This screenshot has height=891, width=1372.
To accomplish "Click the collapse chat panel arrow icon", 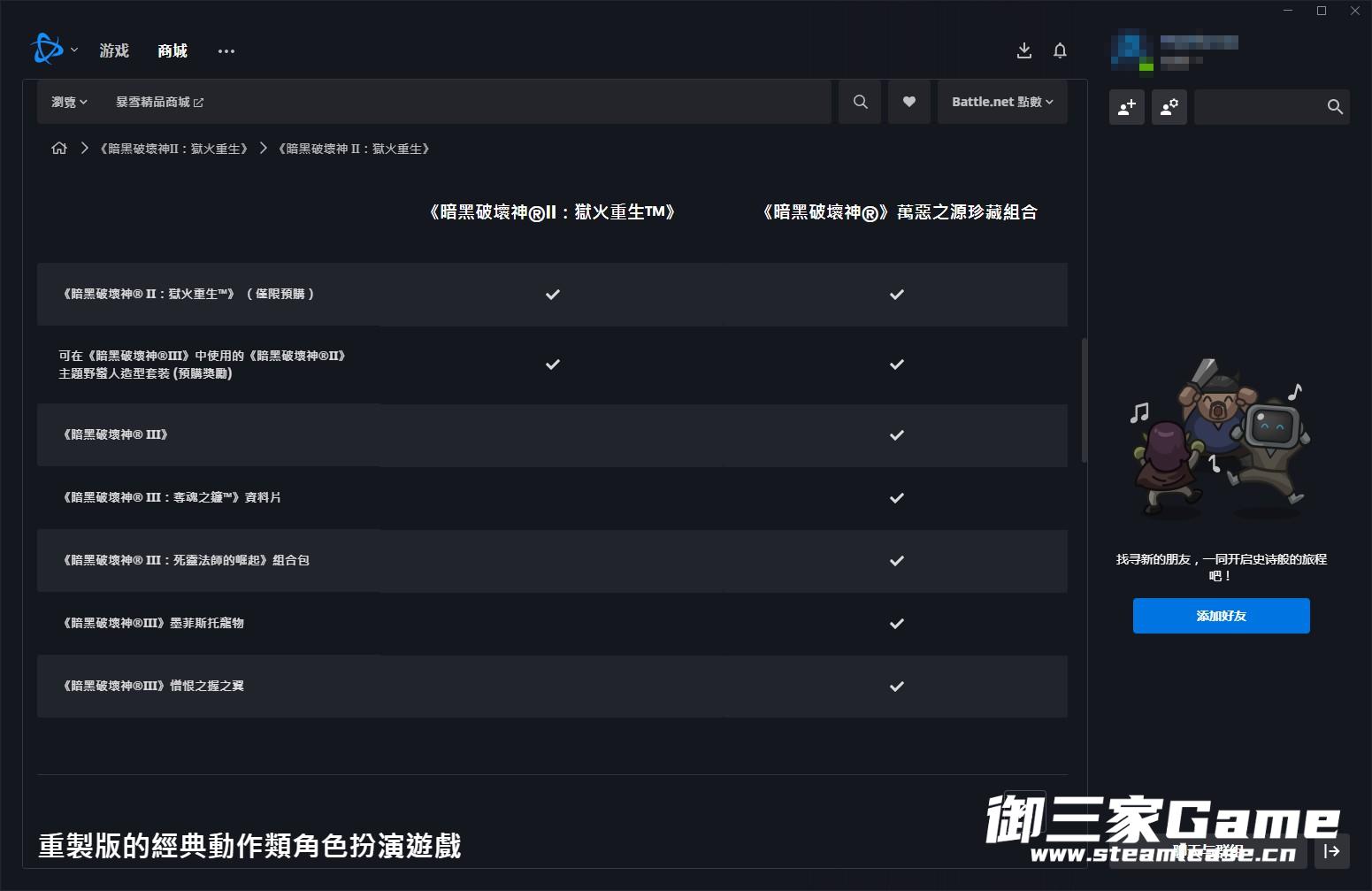I will click(1331, 851).
